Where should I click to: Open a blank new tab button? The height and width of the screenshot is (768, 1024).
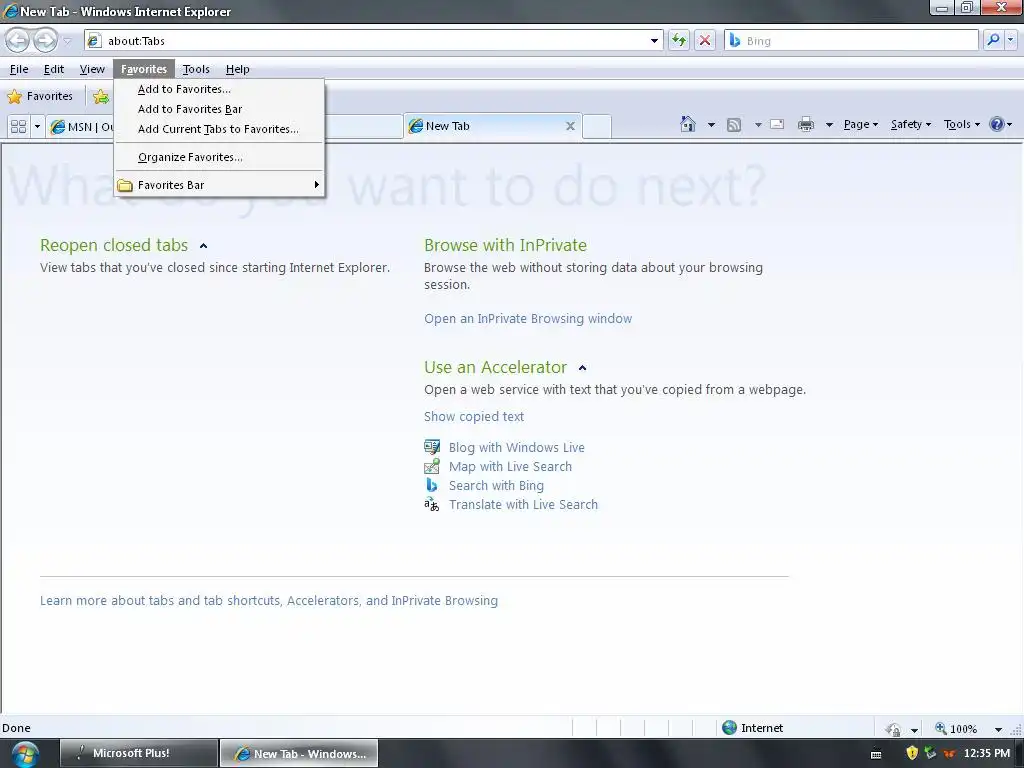pos(596,126)
